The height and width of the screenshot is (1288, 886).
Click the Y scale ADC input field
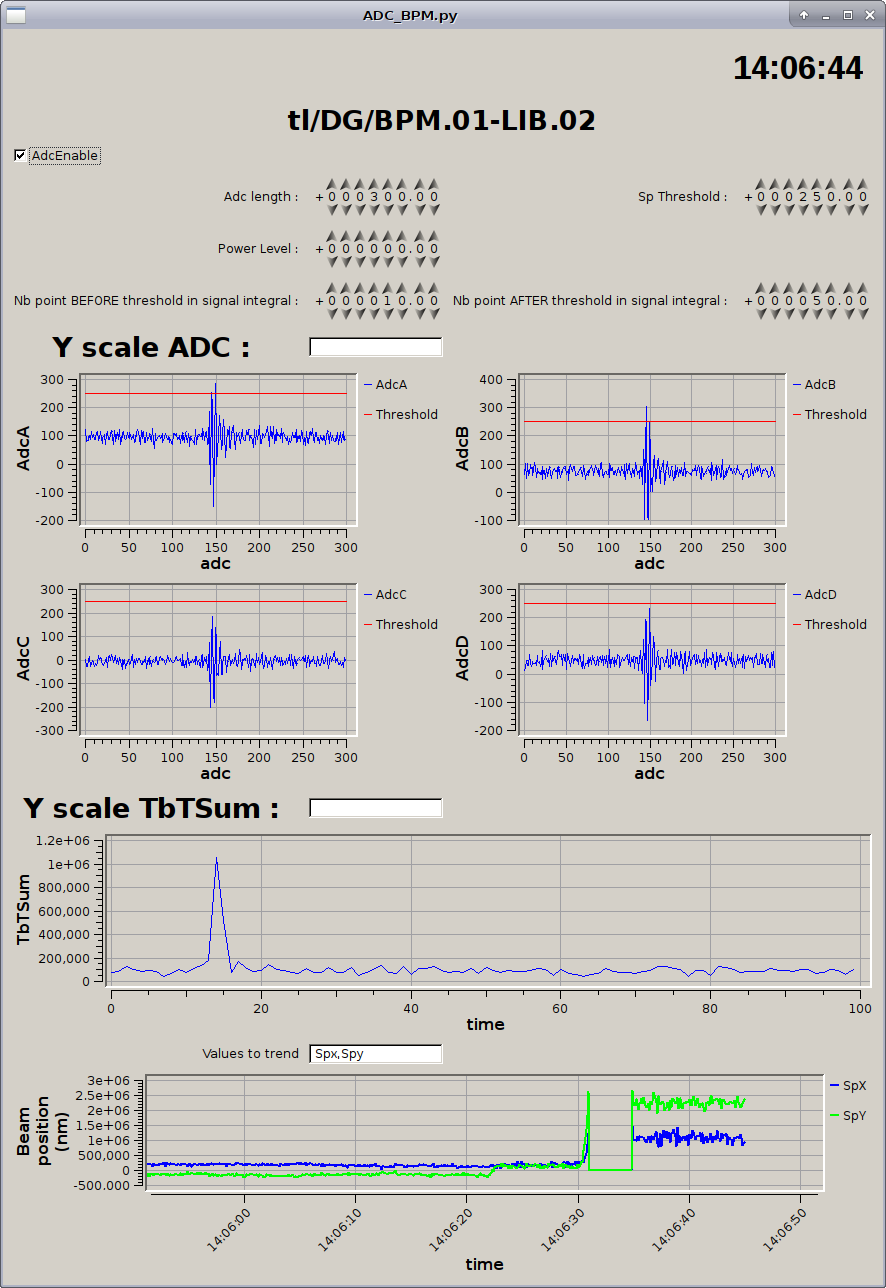(375, 347)
